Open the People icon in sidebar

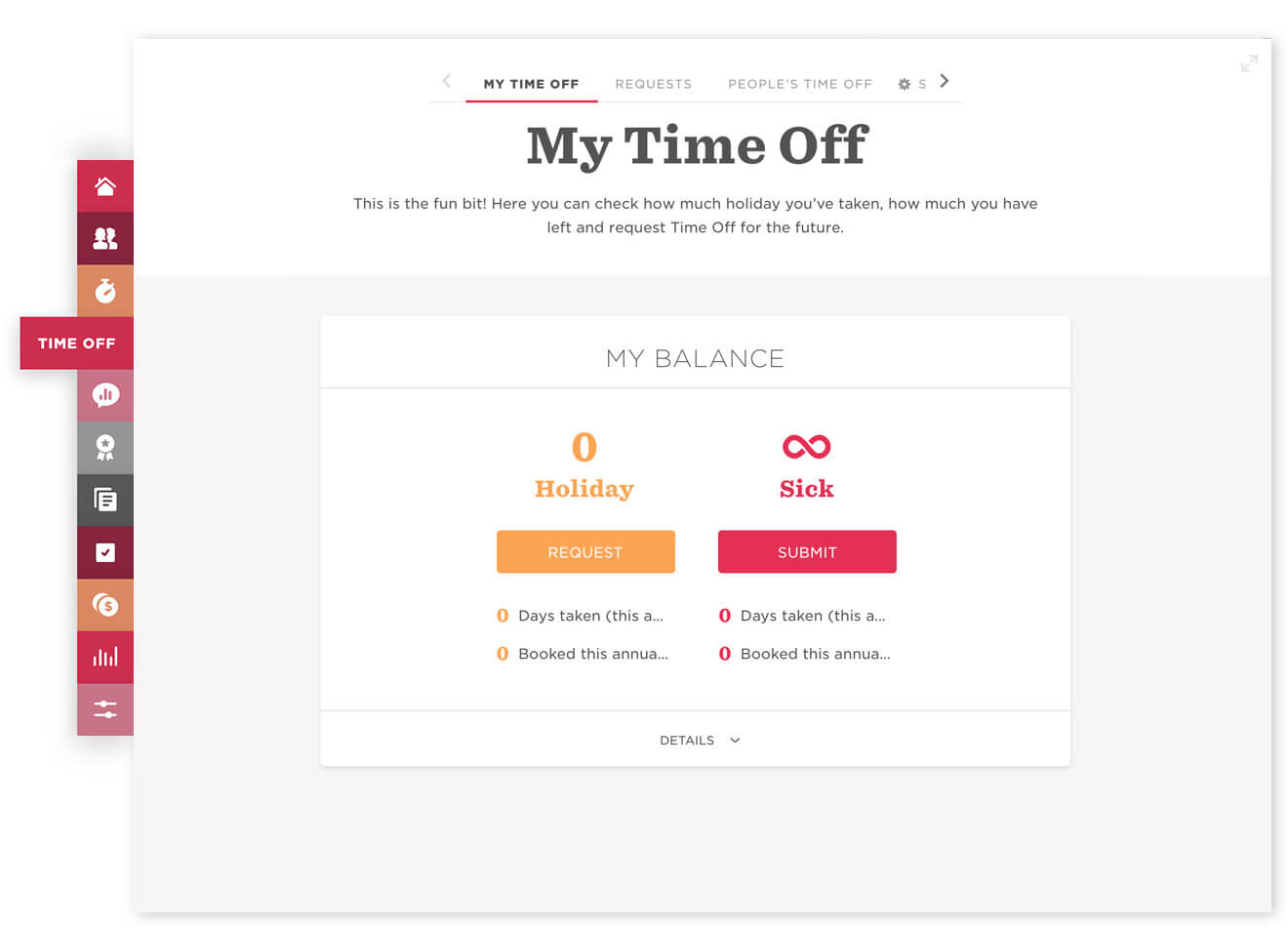(105, 238)
